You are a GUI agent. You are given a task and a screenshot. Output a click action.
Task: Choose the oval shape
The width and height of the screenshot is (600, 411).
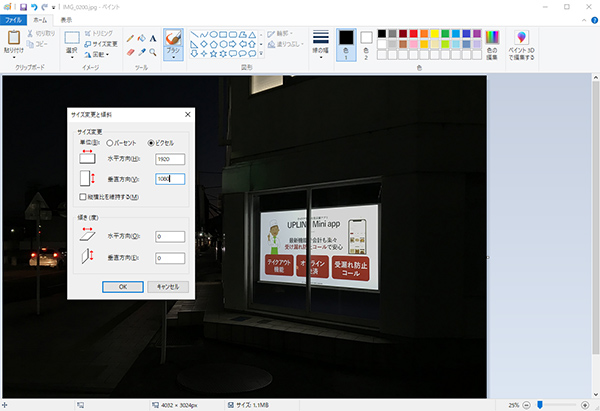(x=214, y=34)
